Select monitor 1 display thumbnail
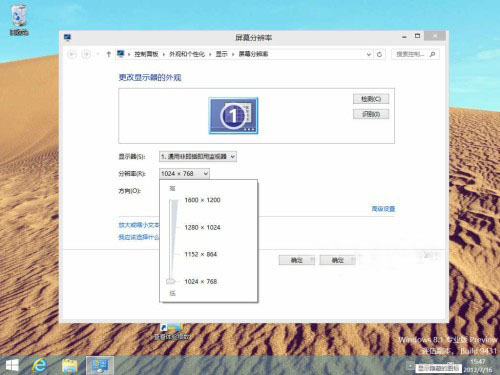This screenshot has height=375, width=500. click(233, 116)
